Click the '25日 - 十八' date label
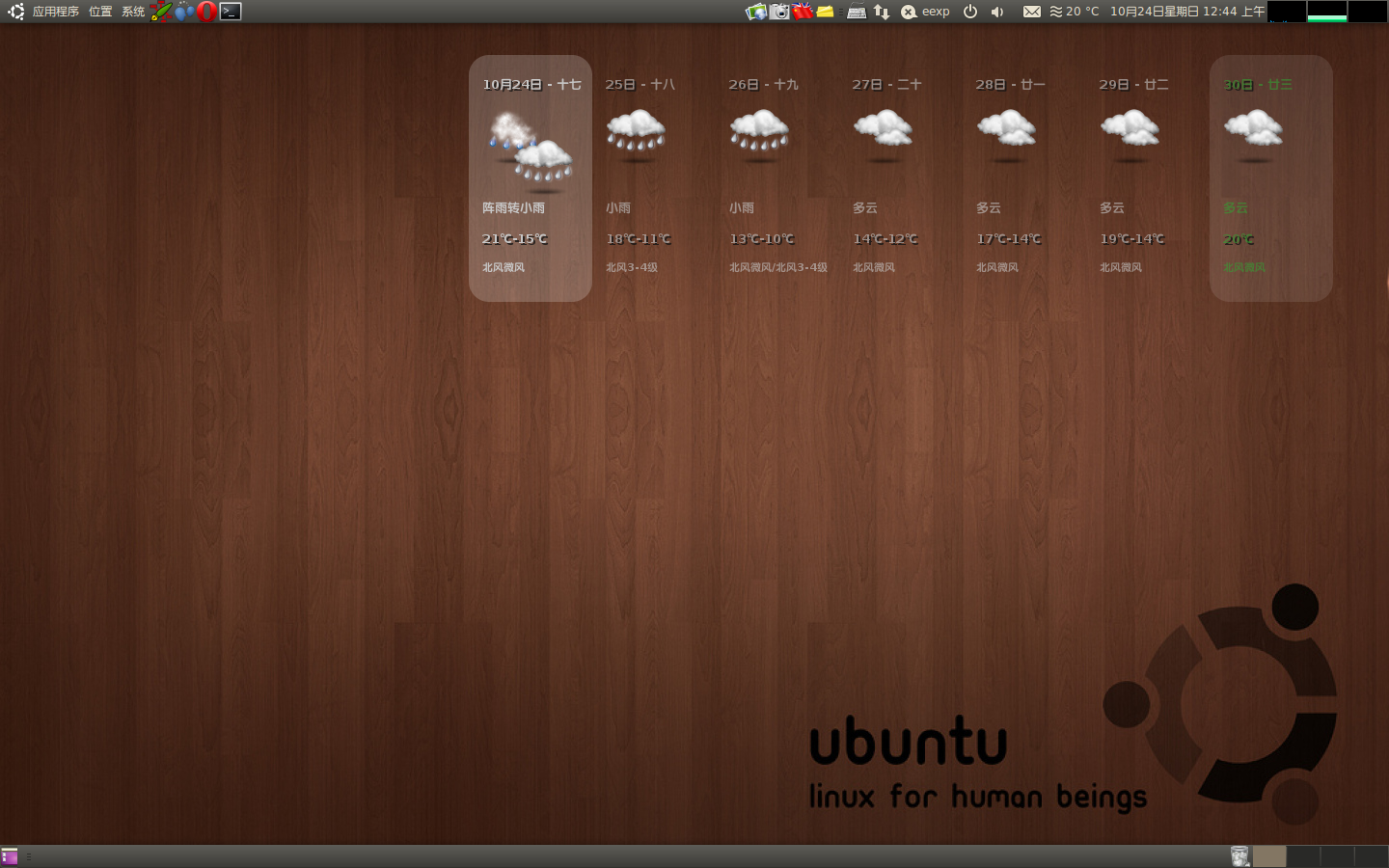This screenshot has width=1389, height=868. coord(640,85)
